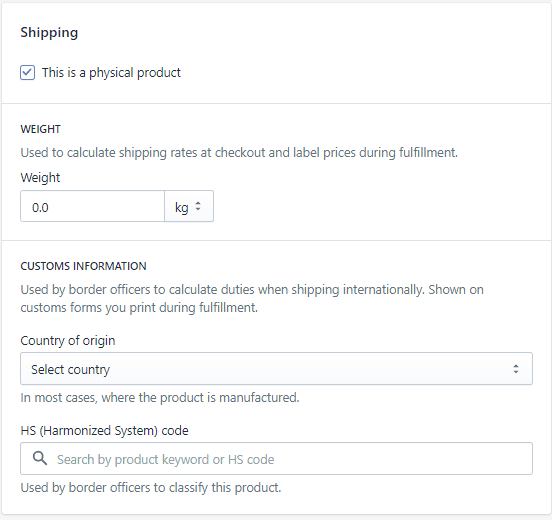Click the up-down arrows beside kg
This screenshot has height=520, width=552.
(x=198, y=206)
